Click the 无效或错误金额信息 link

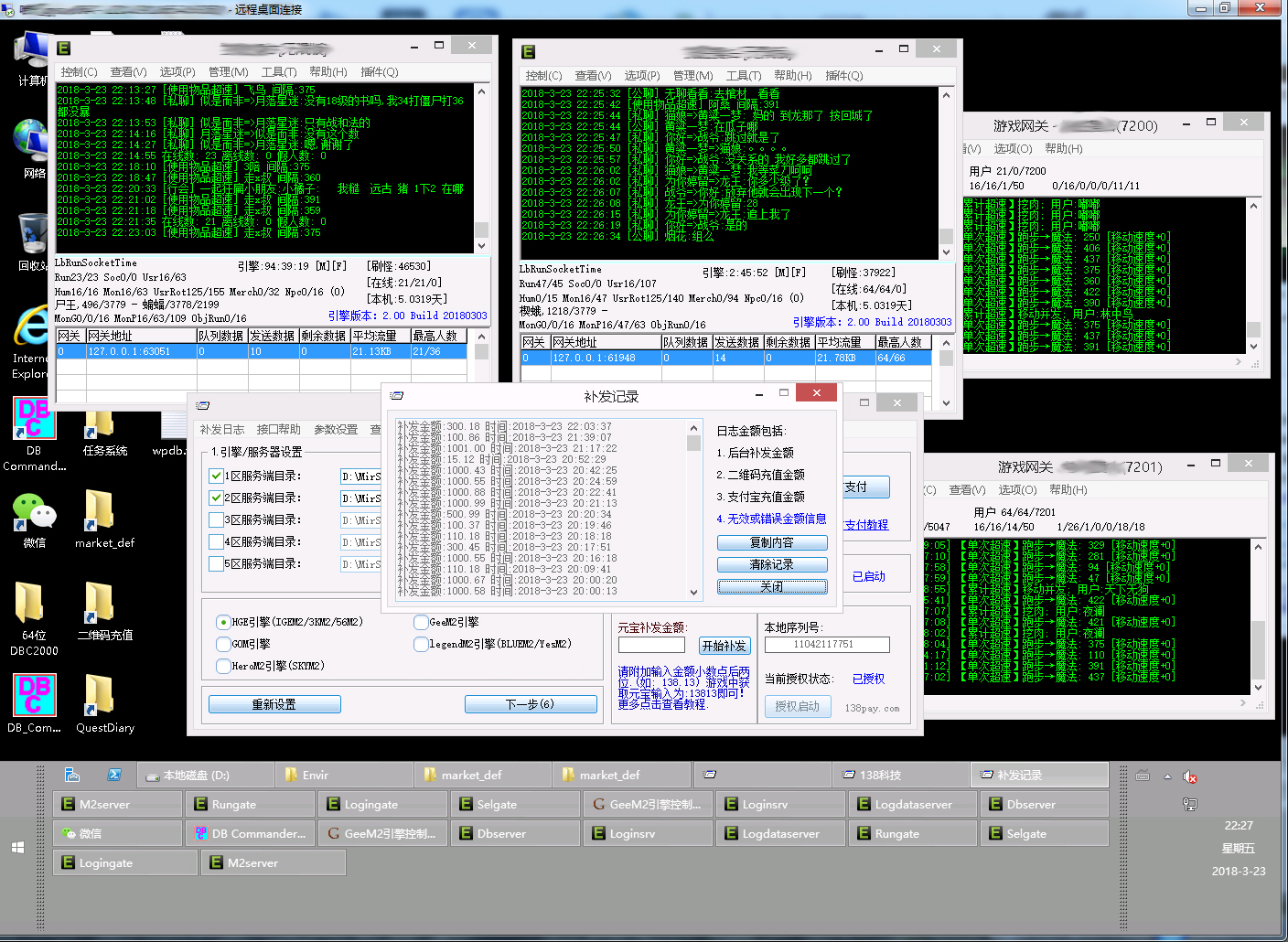coord(776,519)
